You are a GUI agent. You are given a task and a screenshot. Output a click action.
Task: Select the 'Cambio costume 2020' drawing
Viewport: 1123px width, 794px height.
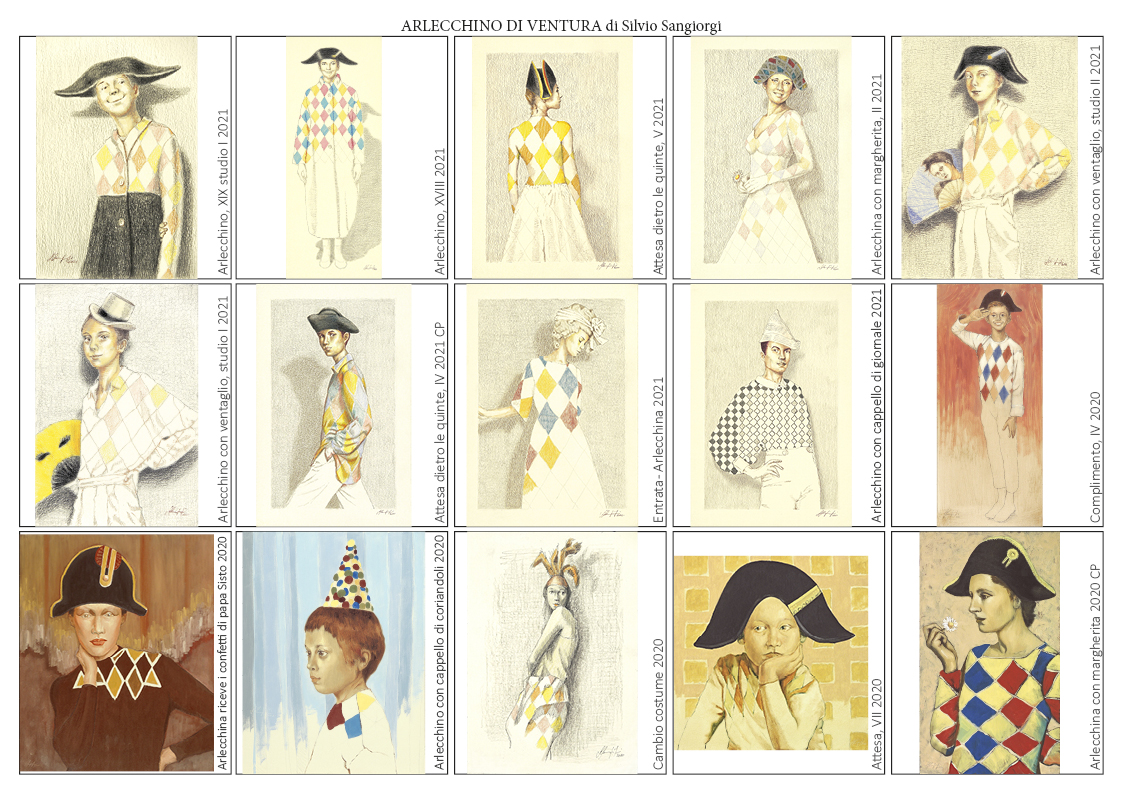pyautogui.click(x=551, y=652)
